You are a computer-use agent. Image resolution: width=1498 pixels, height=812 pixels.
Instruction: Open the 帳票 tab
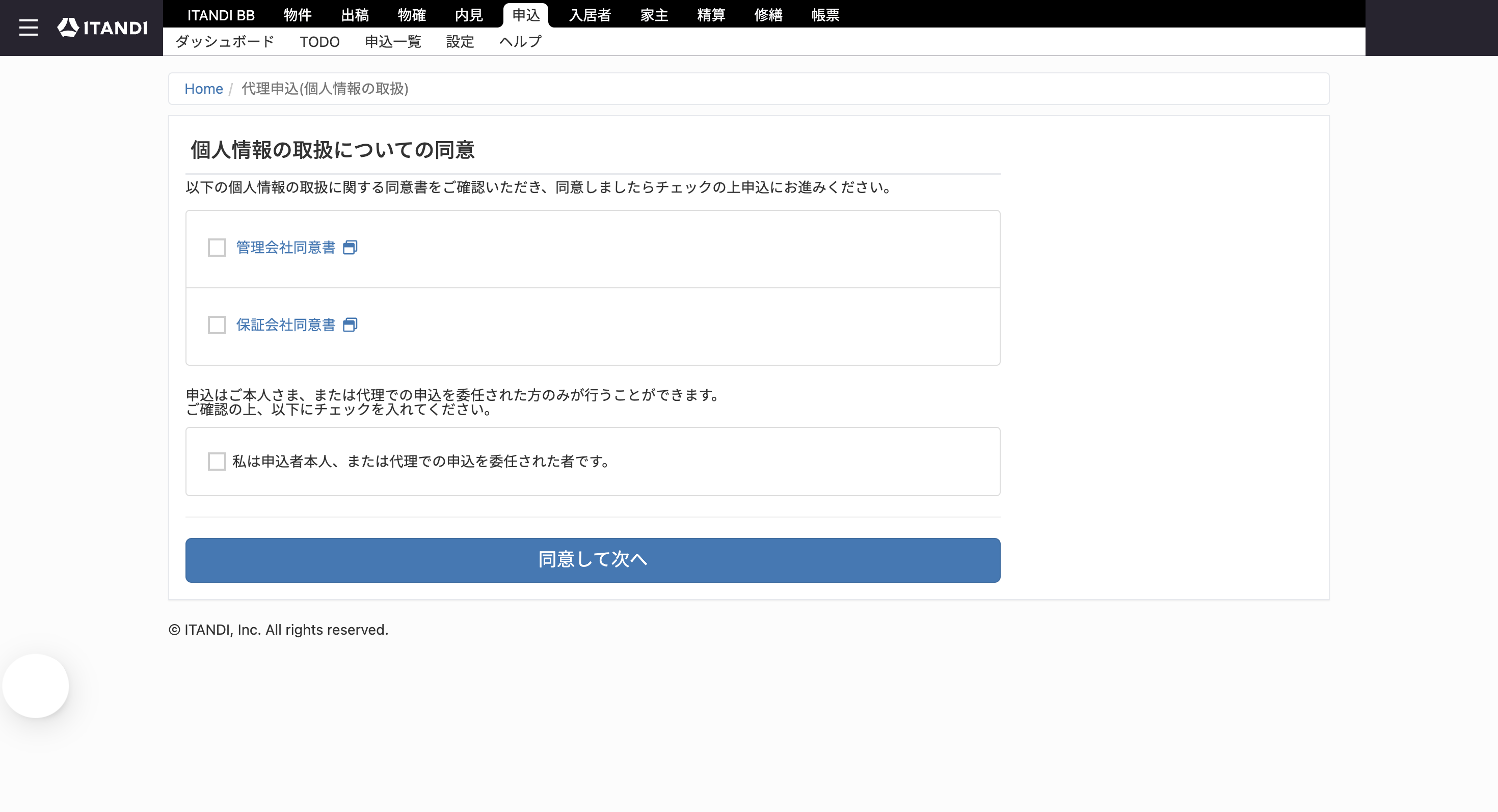pos(825,15)
